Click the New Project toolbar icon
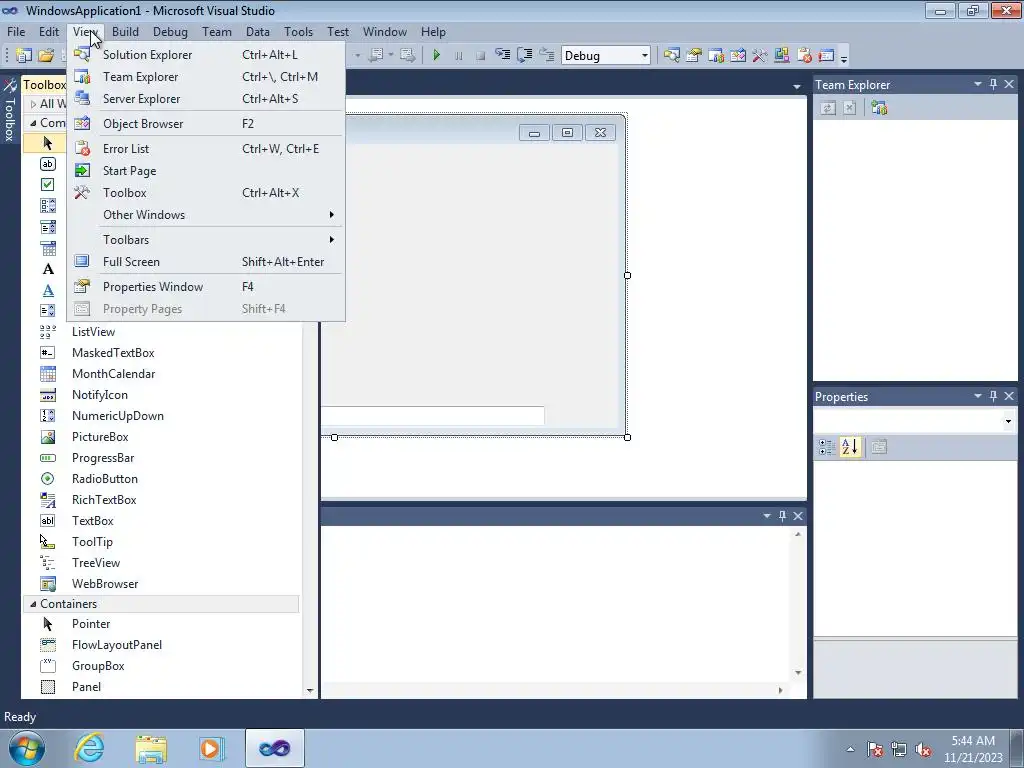Image resolution: width=1024 pixels, height=768 pixels. (x=24, y=56)
